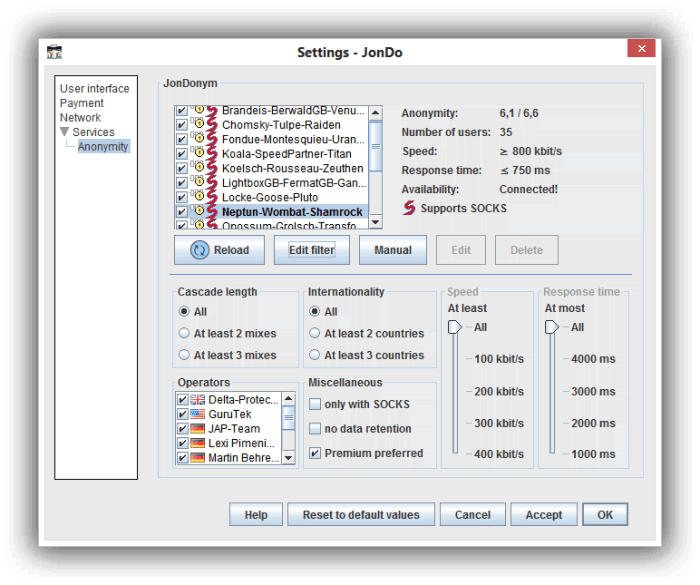Open Network settings
The image size is (700, 585).
80,117
